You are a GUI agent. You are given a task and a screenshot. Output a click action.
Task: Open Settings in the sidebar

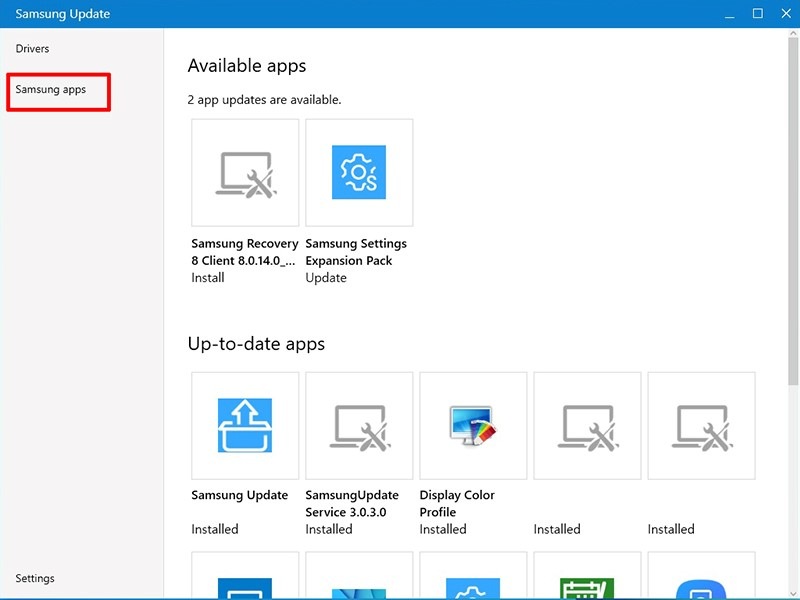pyautogui.click(x=35, y=578)
